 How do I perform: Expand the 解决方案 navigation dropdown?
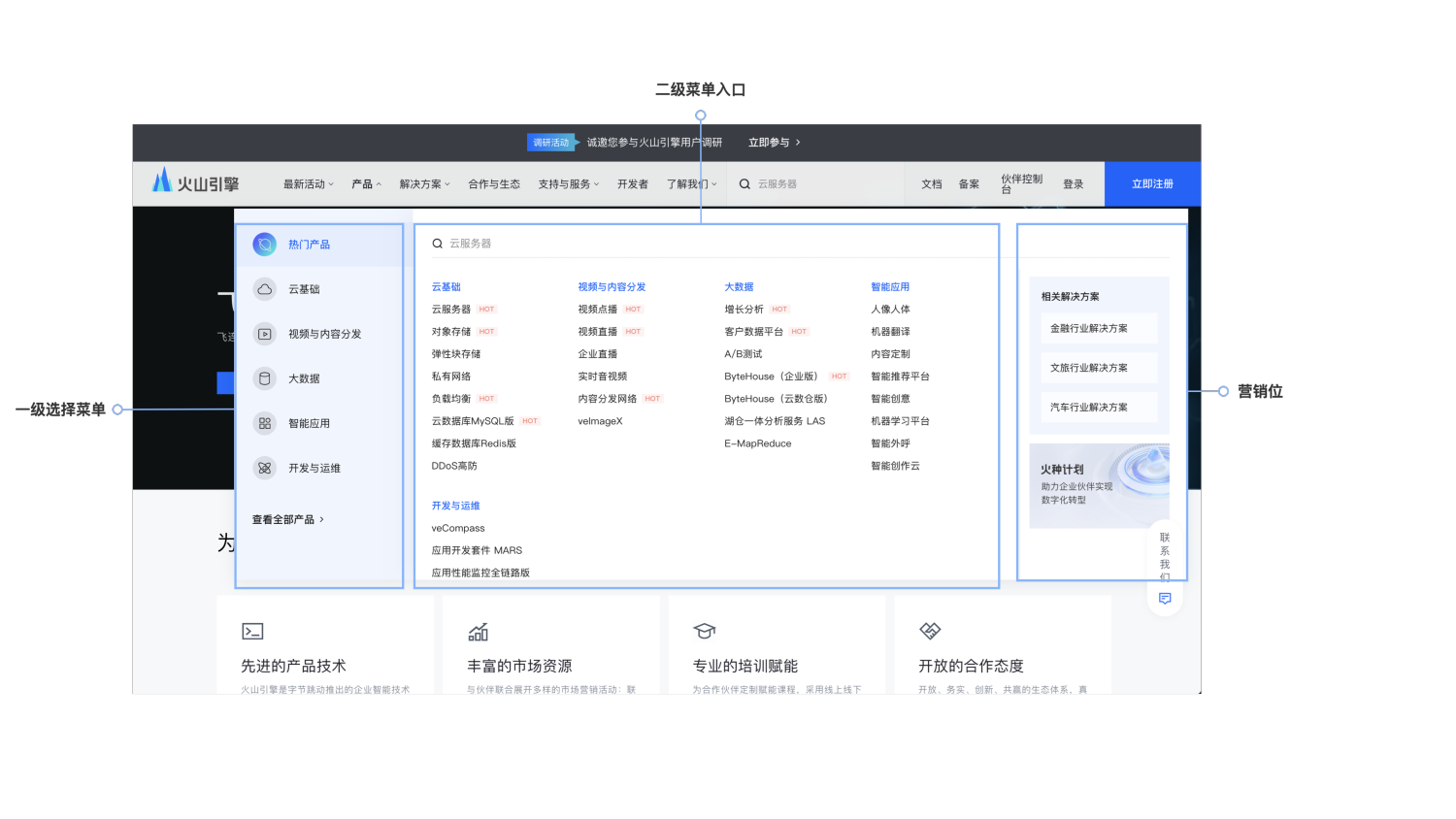click(425, 184)
